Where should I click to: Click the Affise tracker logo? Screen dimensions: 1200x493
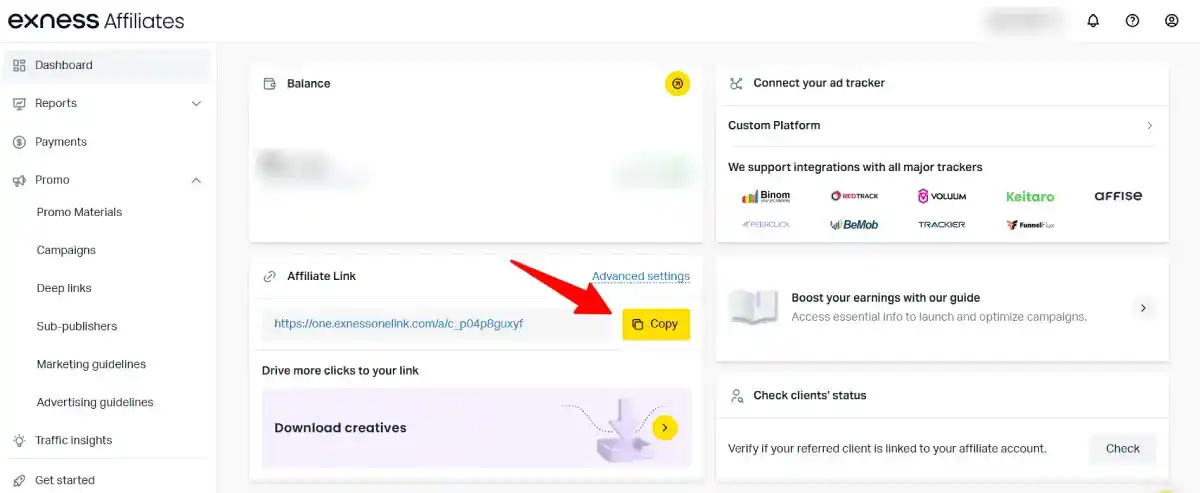click(1118, 196)
